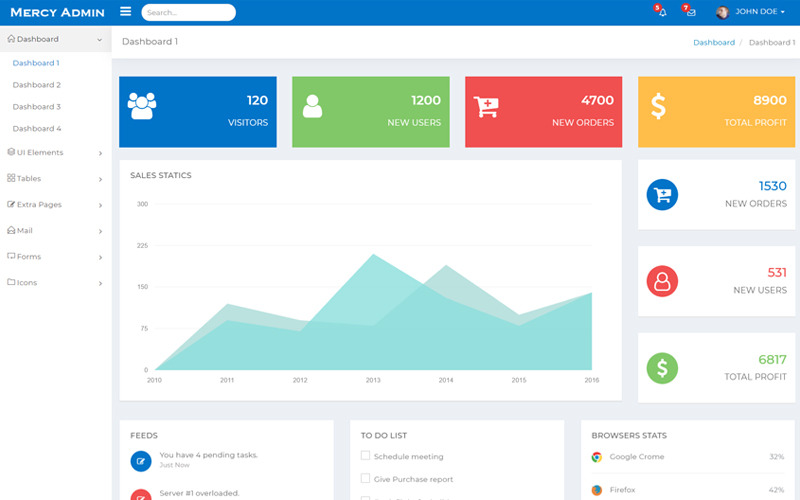Viewport: 800px width, 500px height.
Task: Expand the Extra Pages sidebar section
Action: click(x=56, y=205)
